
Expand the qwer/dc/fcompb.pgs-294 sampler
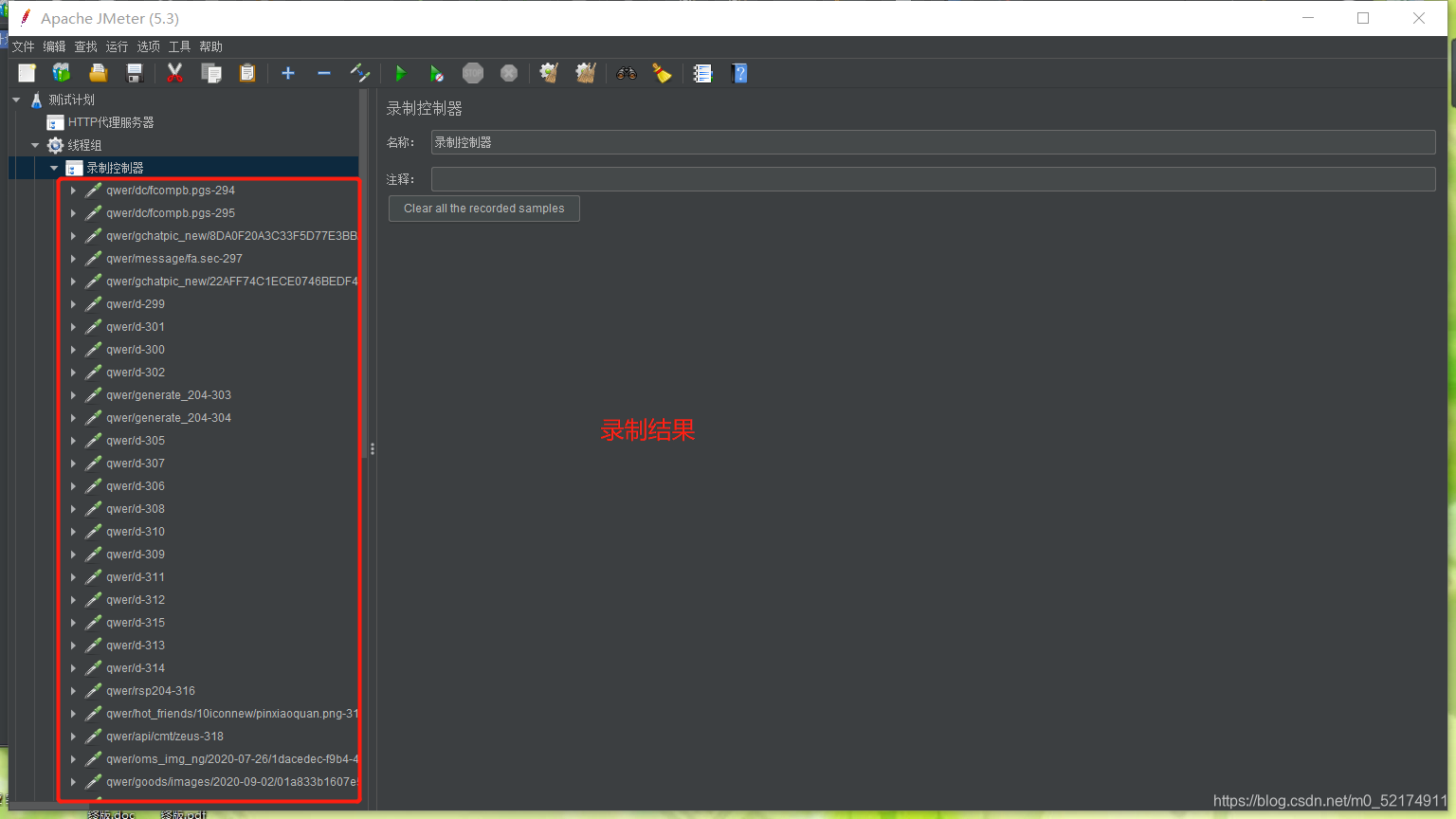click(73, 191)
